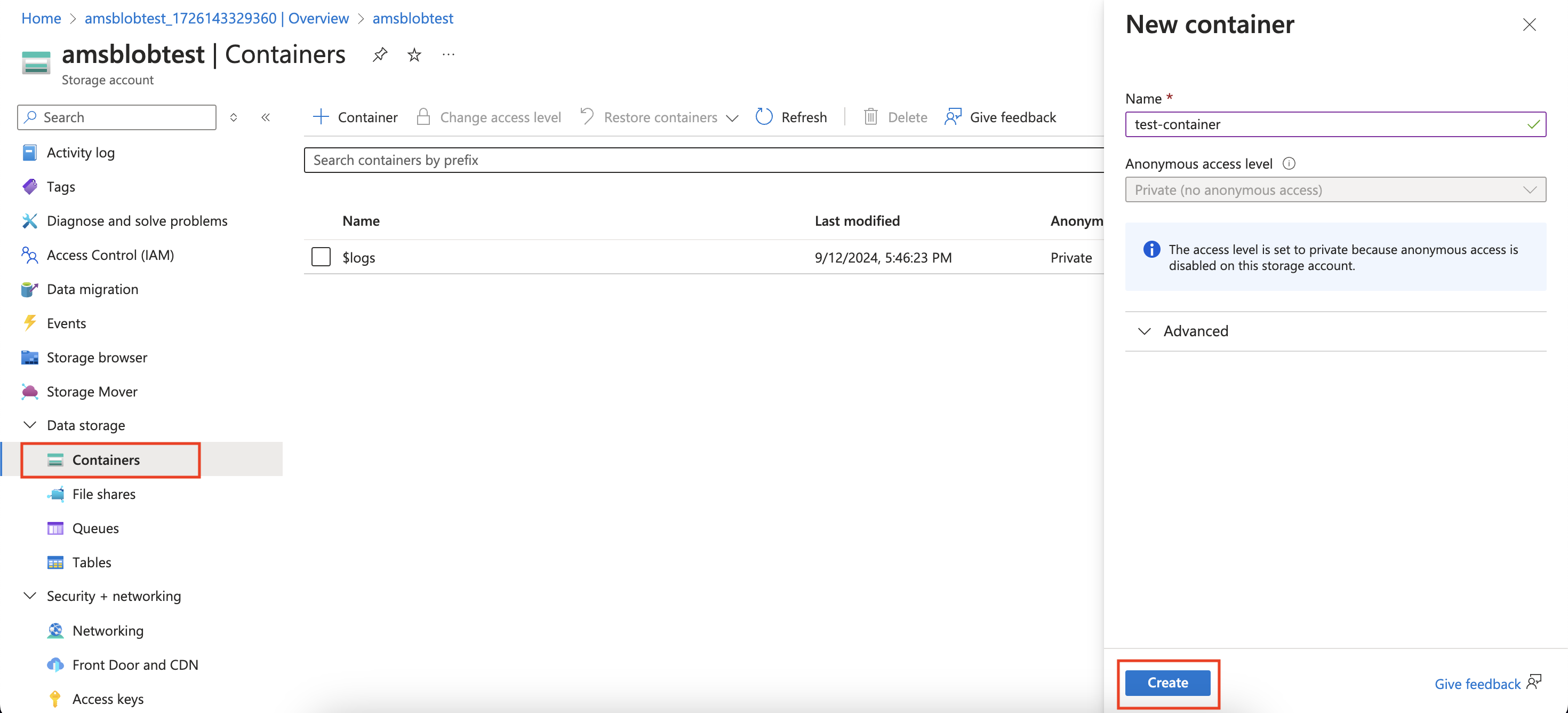Click the Queues icon
The height and width of the screenshot is (713, 1568).
click(x=55, y=528)
